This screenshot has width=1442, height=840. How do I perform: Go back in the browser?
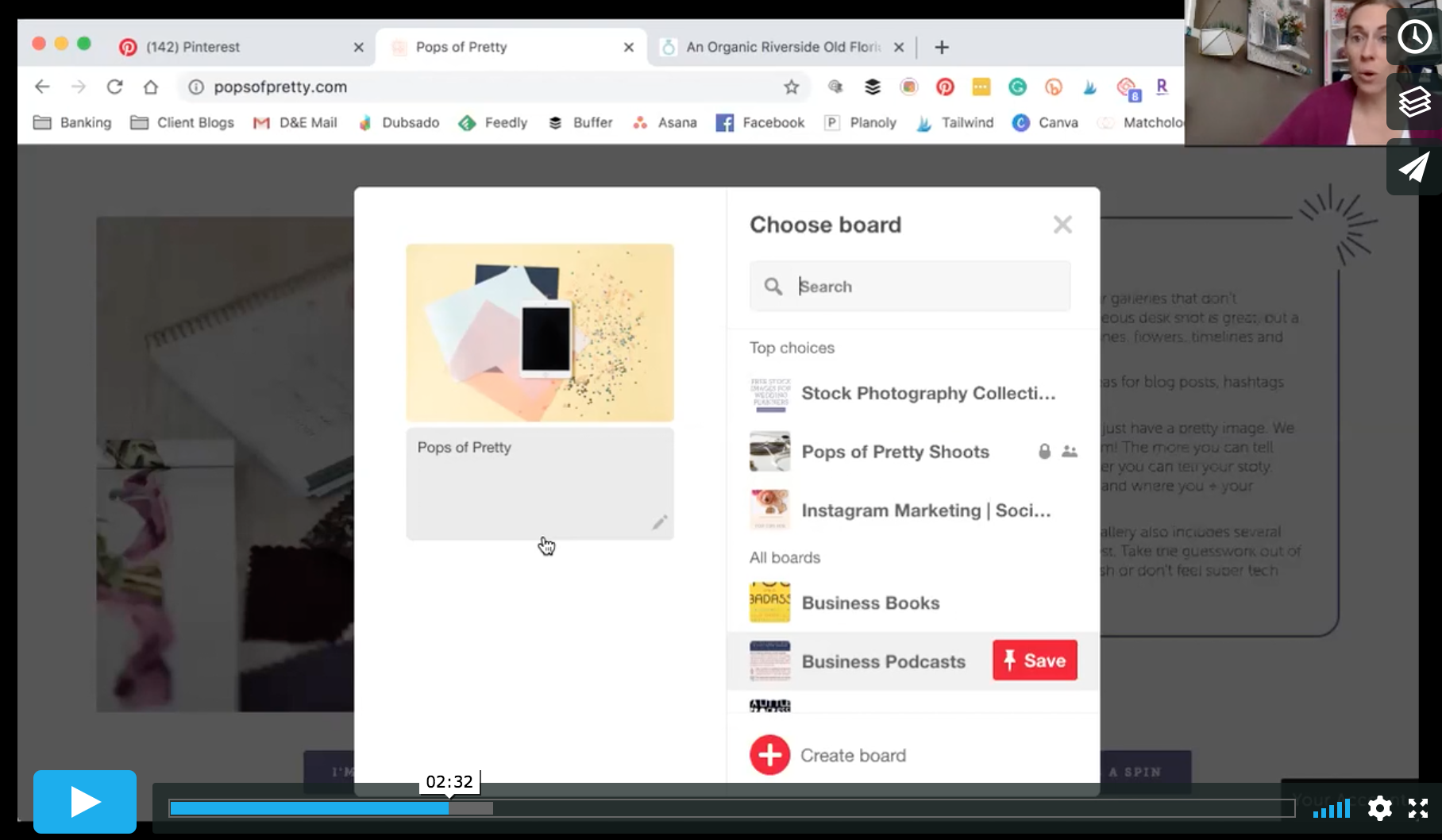click(x=42, y=87)
